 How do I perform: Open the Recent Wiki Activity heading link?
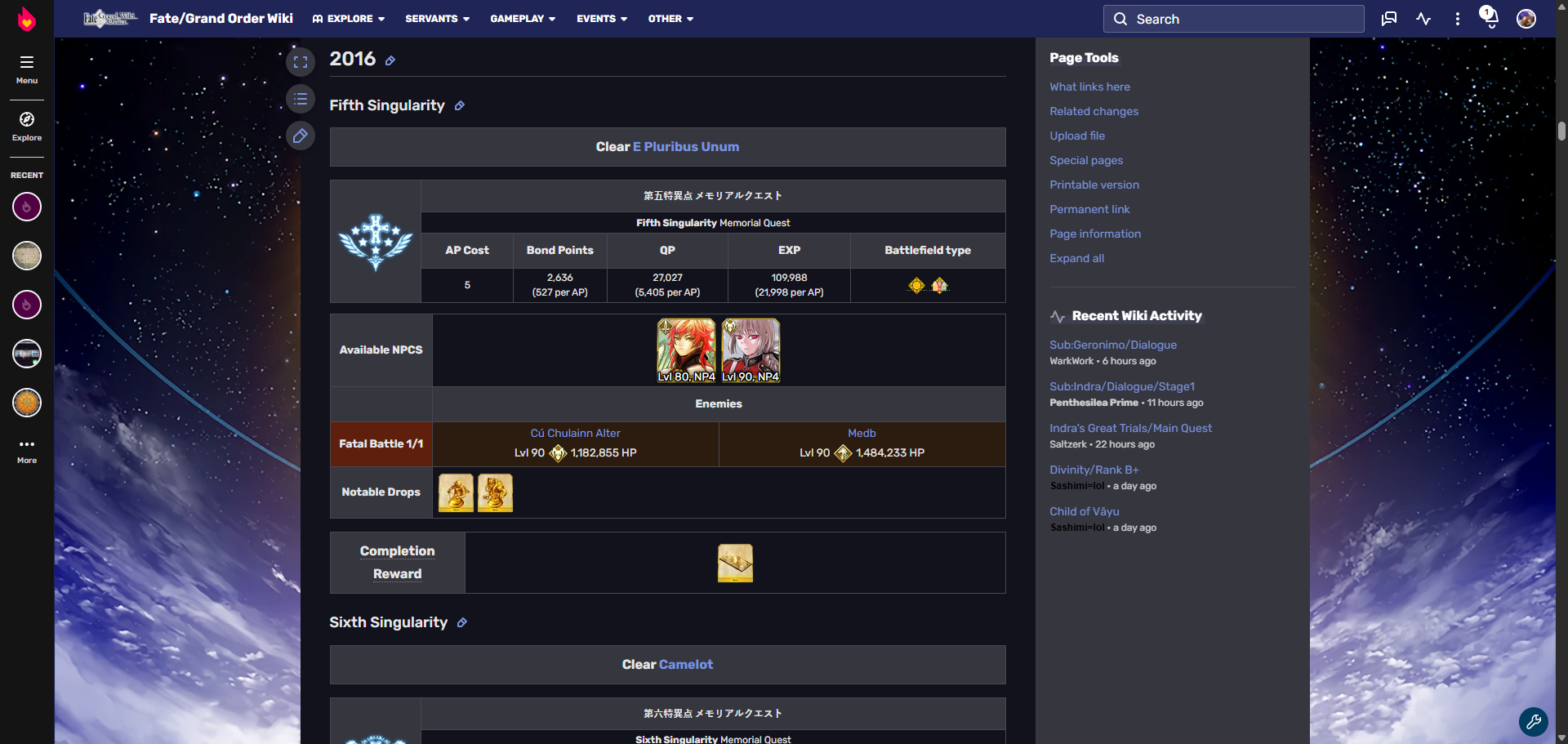(x=1137, y=316)
